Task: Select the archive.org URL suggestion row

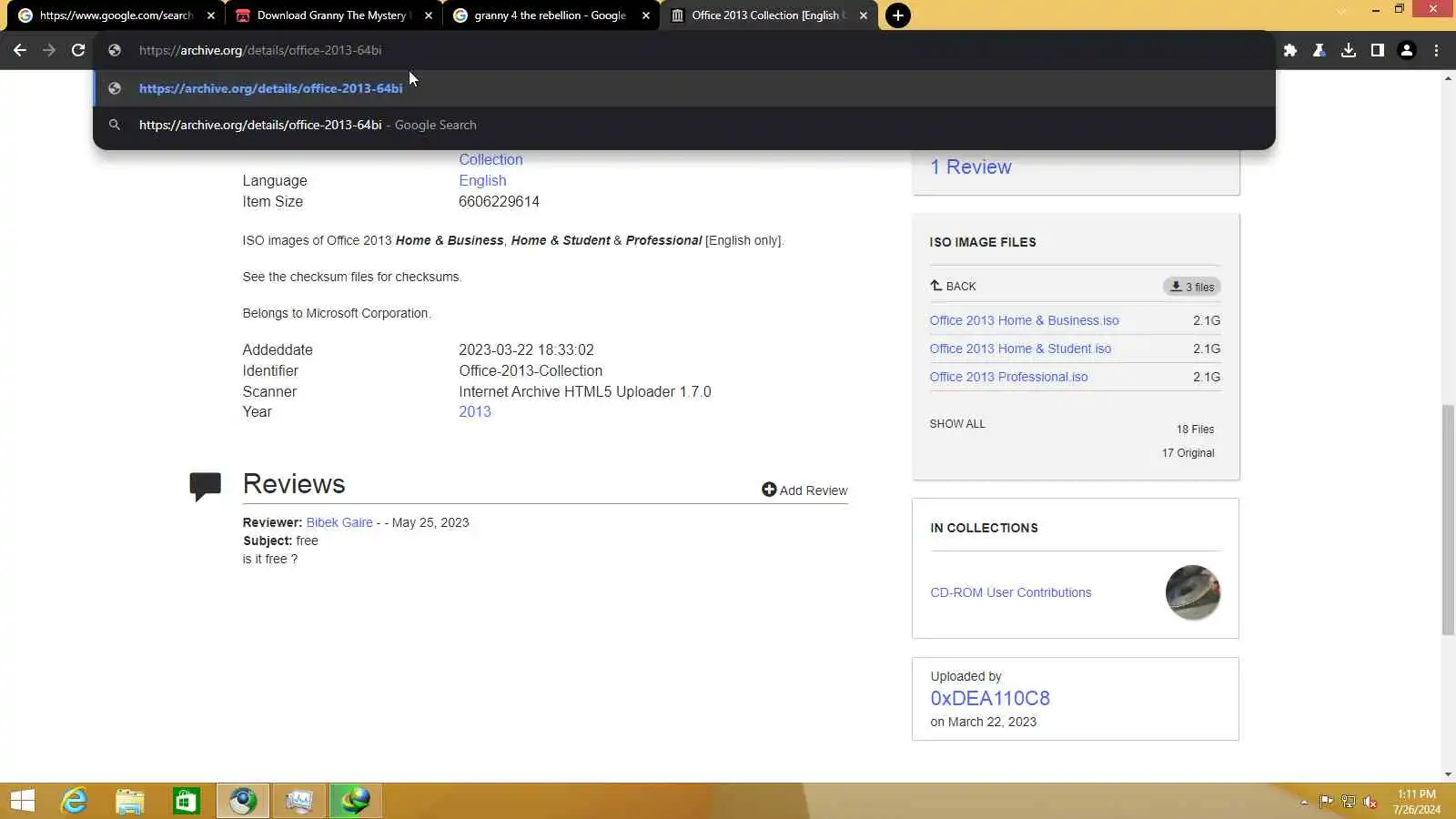Action: tap(684, 88)
